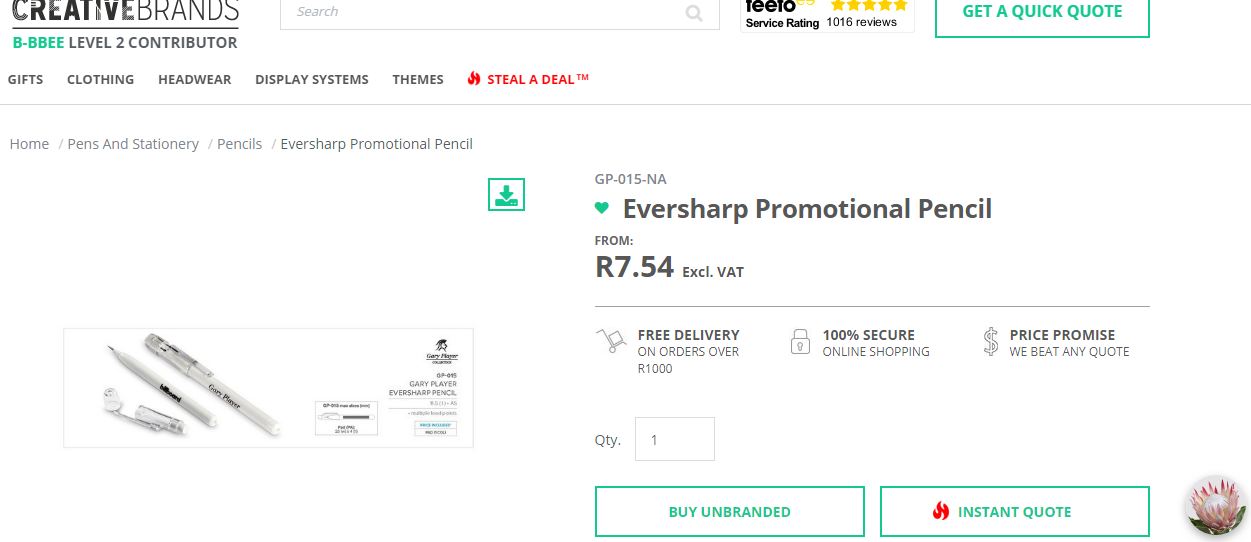Toggle the wishlist heart icon

[602, 209]
